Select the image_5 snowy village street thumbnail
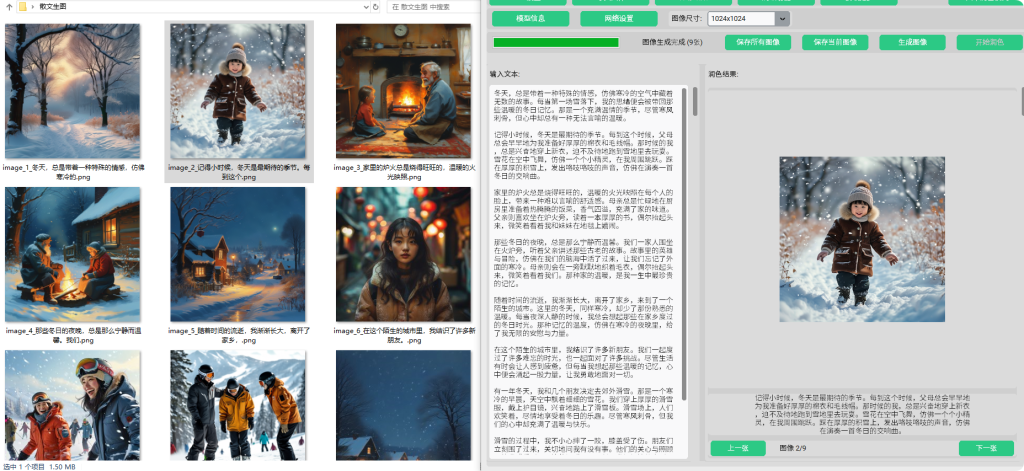The height and width of the screenshot is (471, 1024). (238, 255)
